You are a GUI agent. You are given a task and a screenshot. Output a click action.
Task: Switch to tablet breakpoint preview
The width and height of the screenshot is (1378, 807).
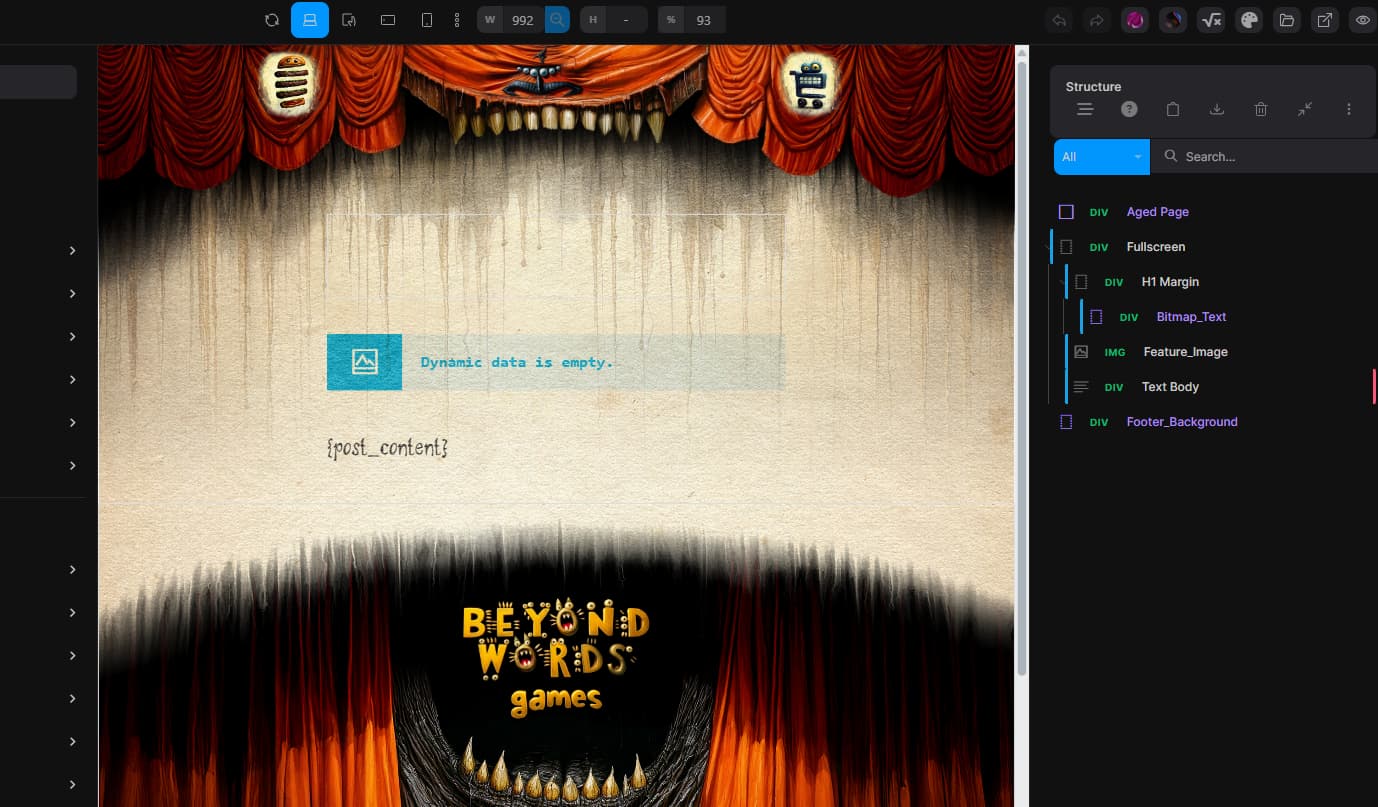pos(349,20)
